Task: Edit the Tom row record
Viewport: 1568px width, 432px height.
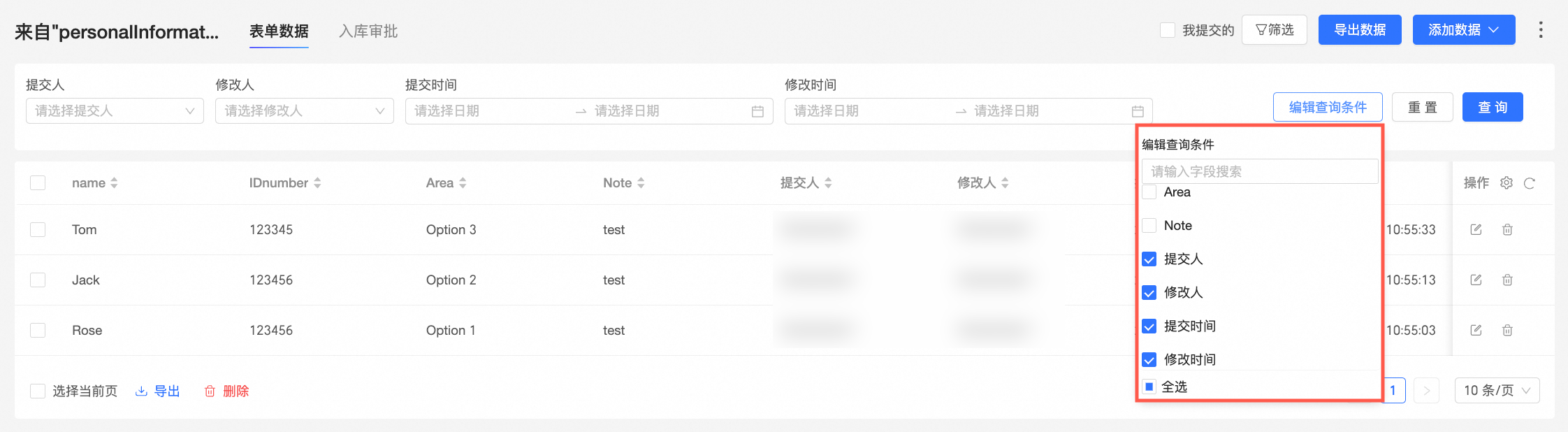Action: [1476, 229]
